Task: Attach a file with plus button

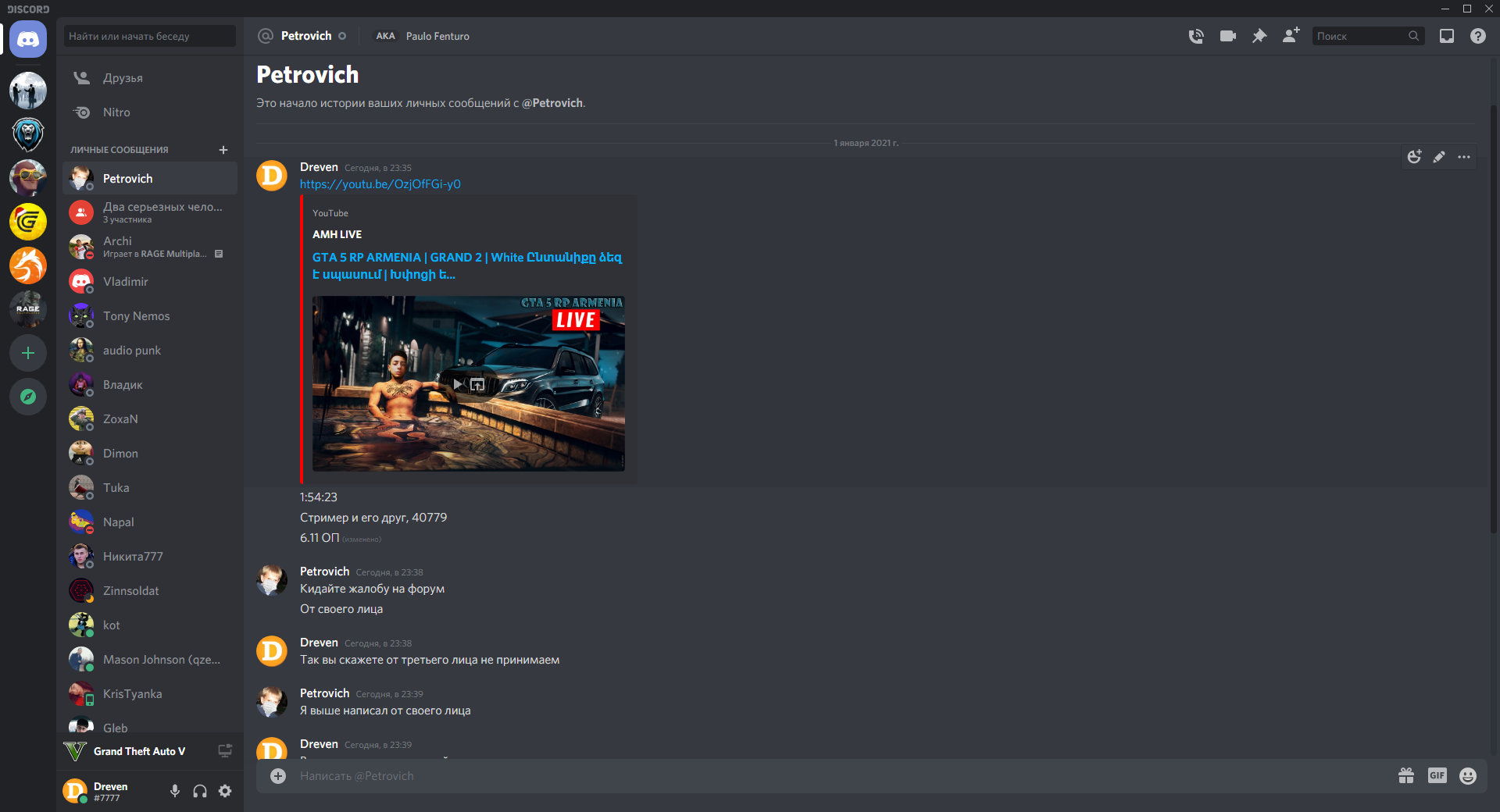Action: coord(278,776)
